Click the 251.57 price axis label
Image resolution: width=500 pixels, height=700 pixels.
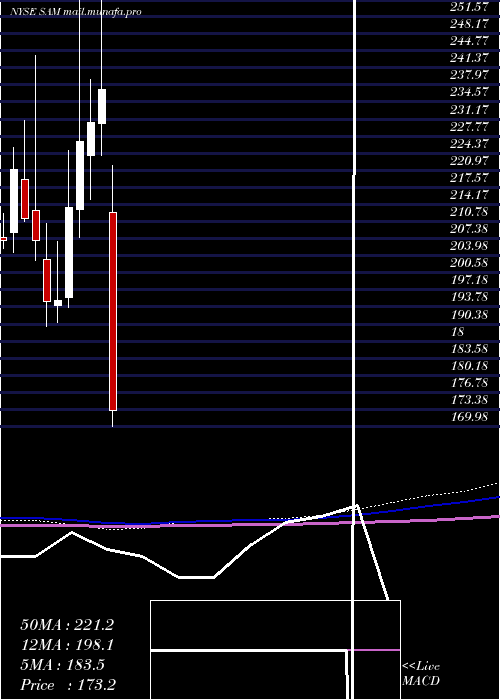pyautogui.click(x=469, y=6)
